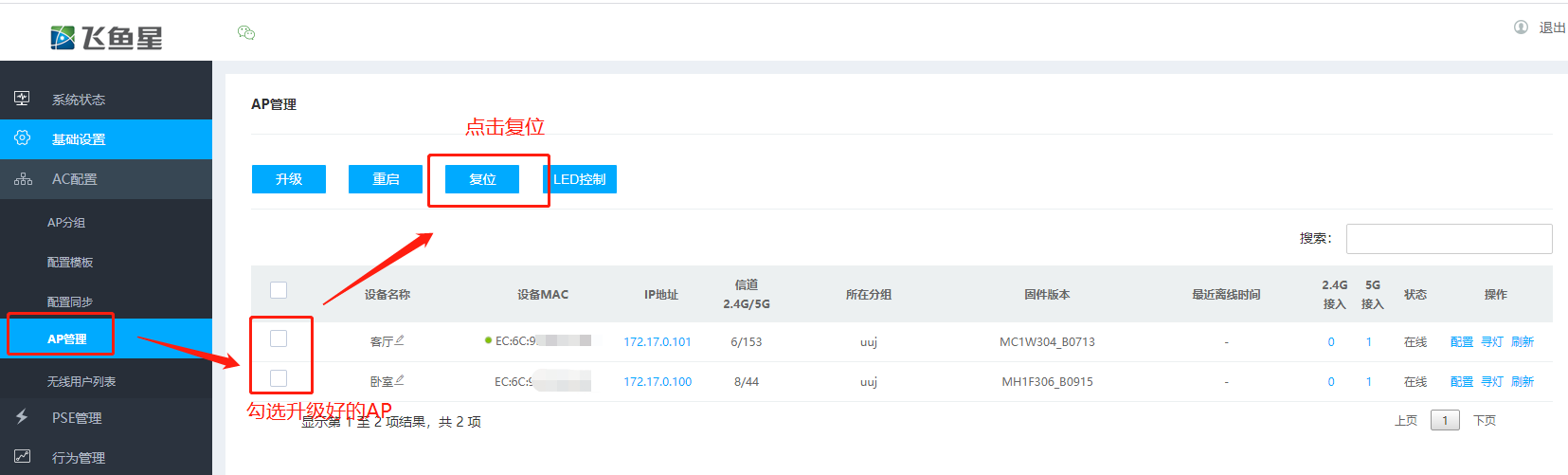Screen dimensions: 1568x475
Task: Edit the 客厅 device name pencil icon
Action: pos(400,340)
